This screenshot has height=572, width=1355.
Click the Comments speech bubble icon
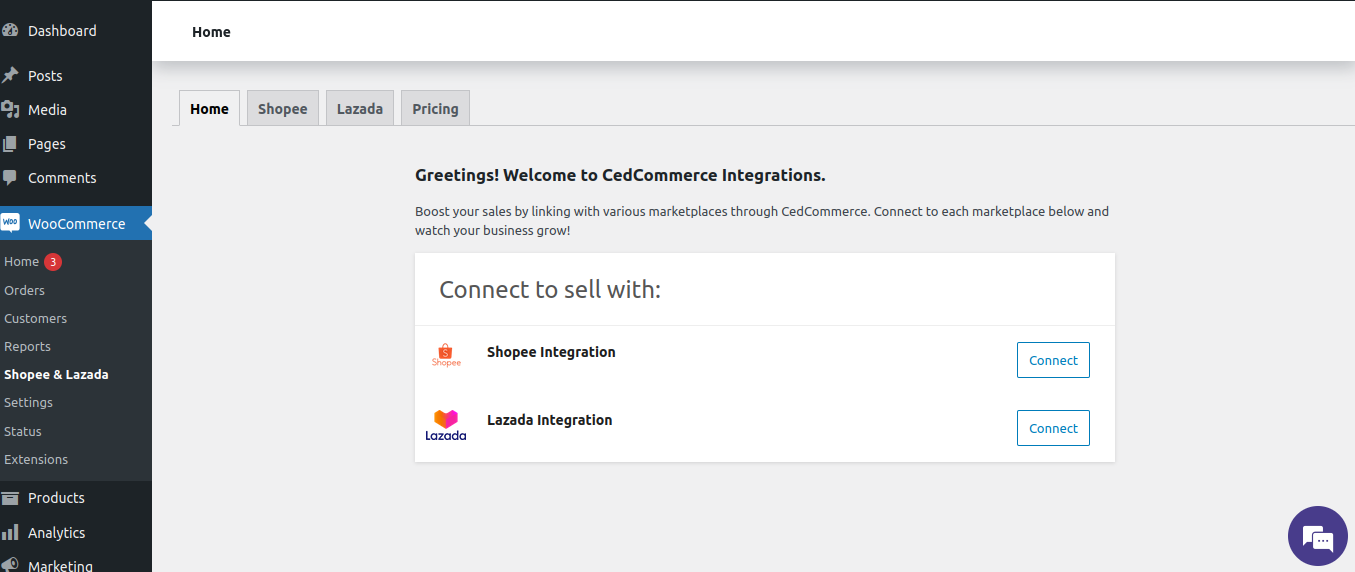(10, 178)
